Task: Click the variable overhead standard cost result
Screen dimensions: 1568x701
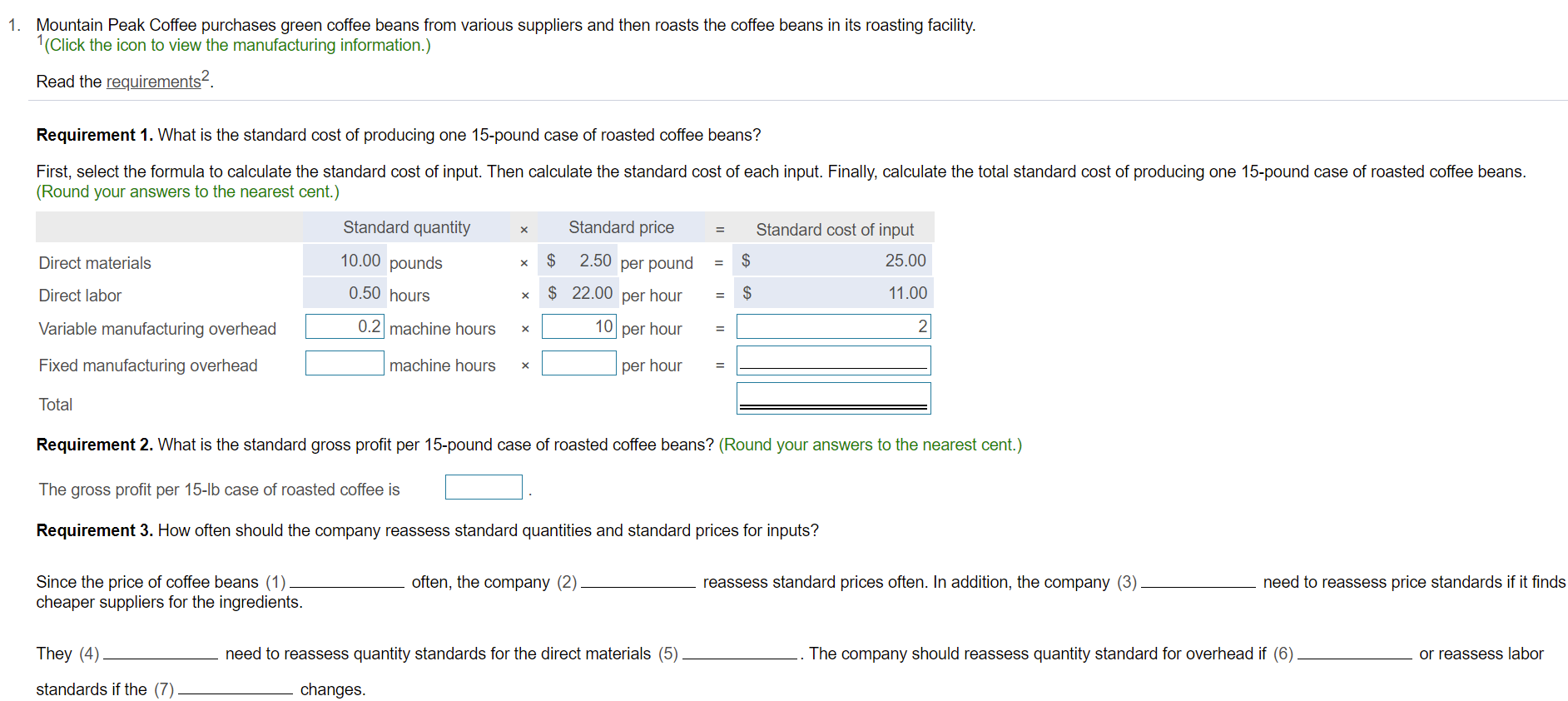Action: [833, 326]
